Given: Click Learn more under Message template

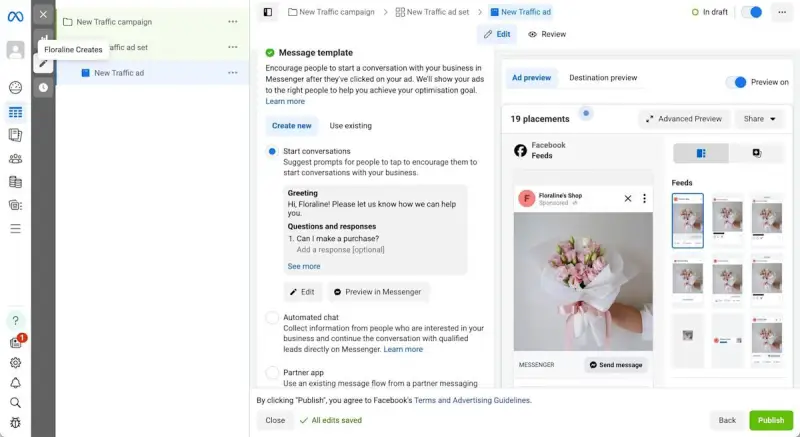Looking at the screenshot, I should 285,101.
